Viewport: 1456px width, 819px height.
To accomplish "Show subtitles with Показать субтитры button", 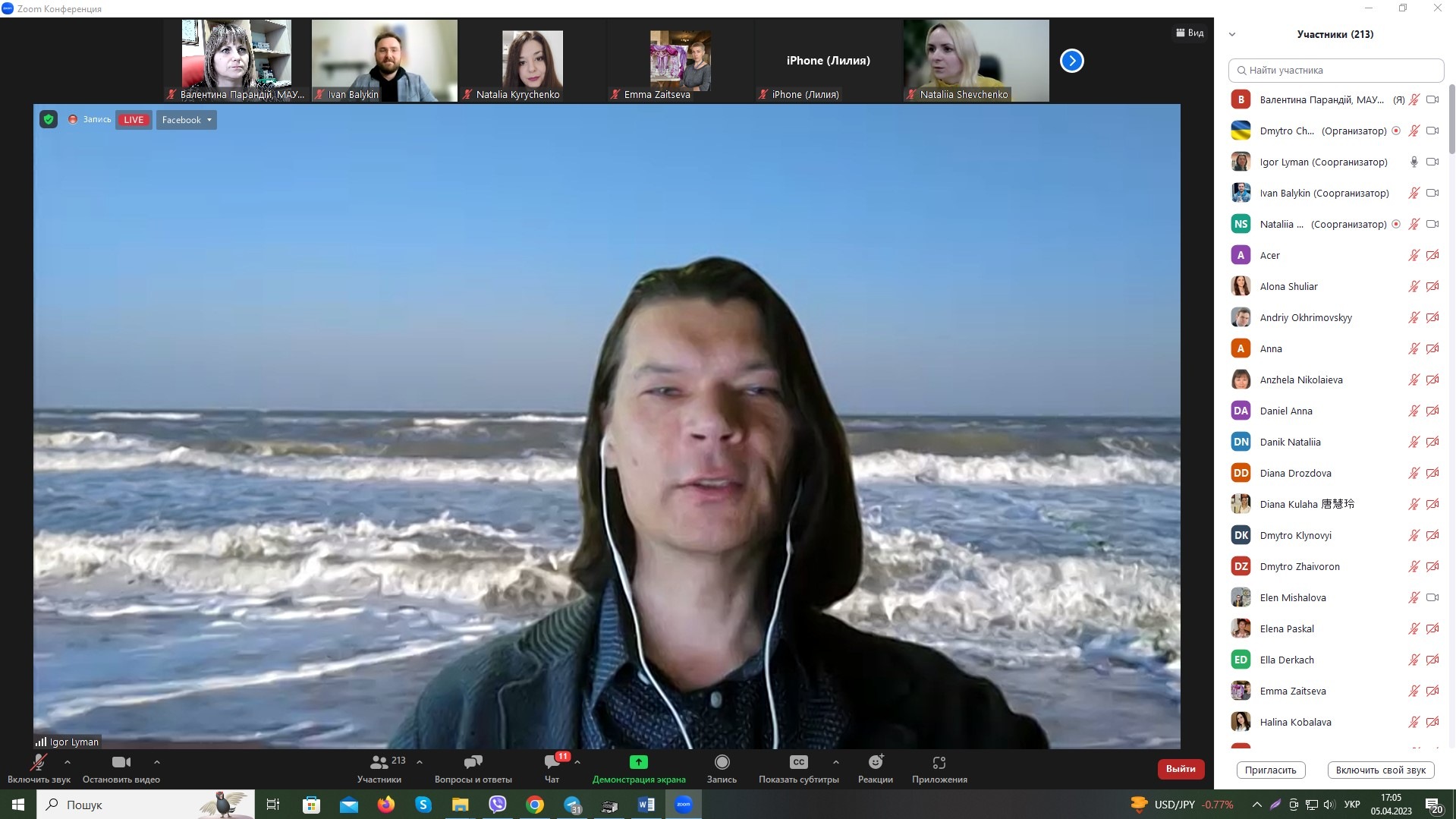I will (x=799, y=768).
